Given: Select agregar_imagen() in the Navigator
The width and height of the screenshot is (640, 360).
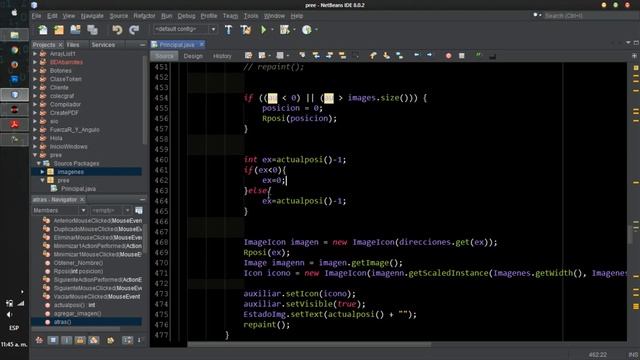Looking at the screenshot, I should [78, 313].
